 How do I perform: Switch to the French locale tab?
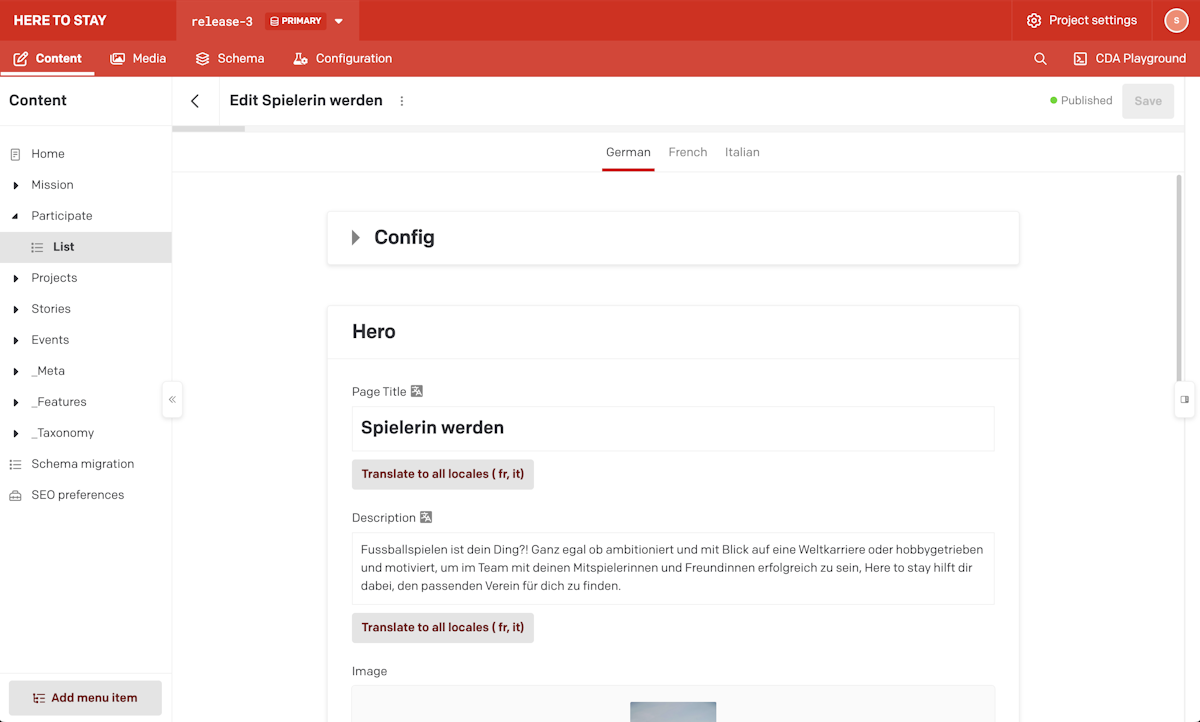[x=688, y=152]
